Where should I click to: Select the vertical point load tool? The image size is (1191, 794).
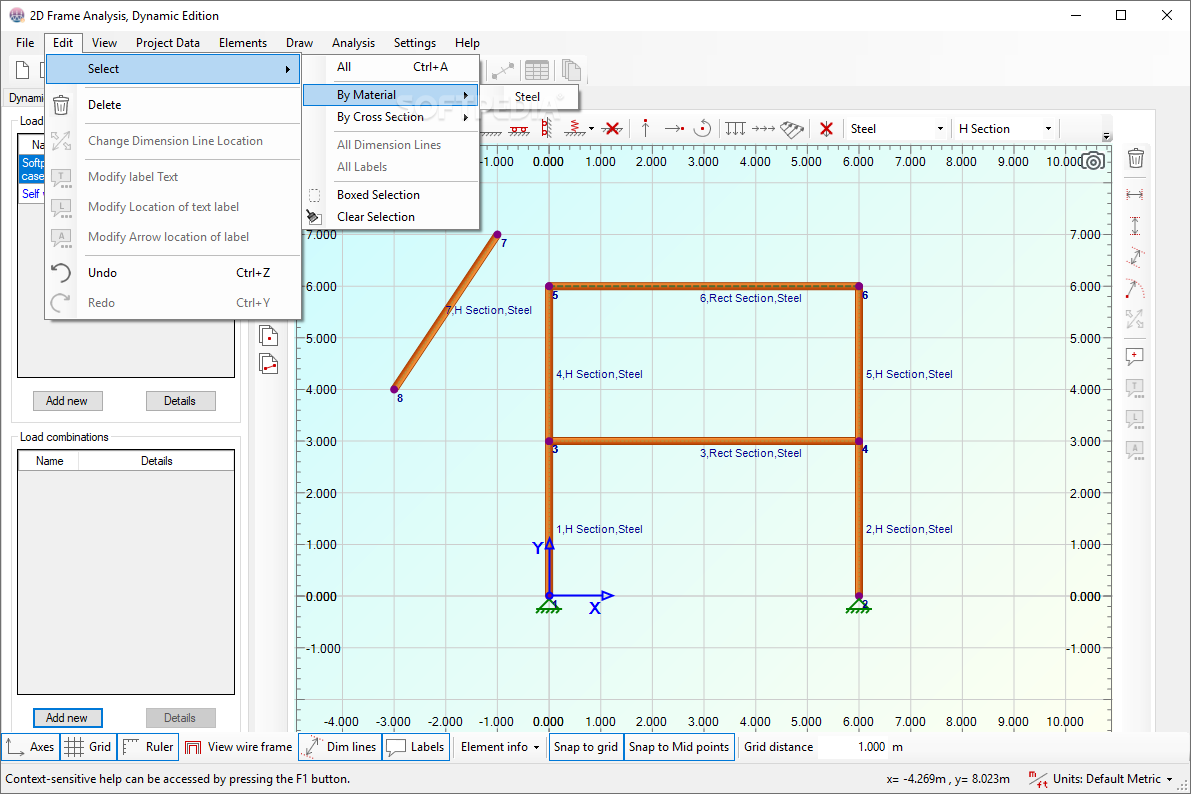tap(645, 128)
